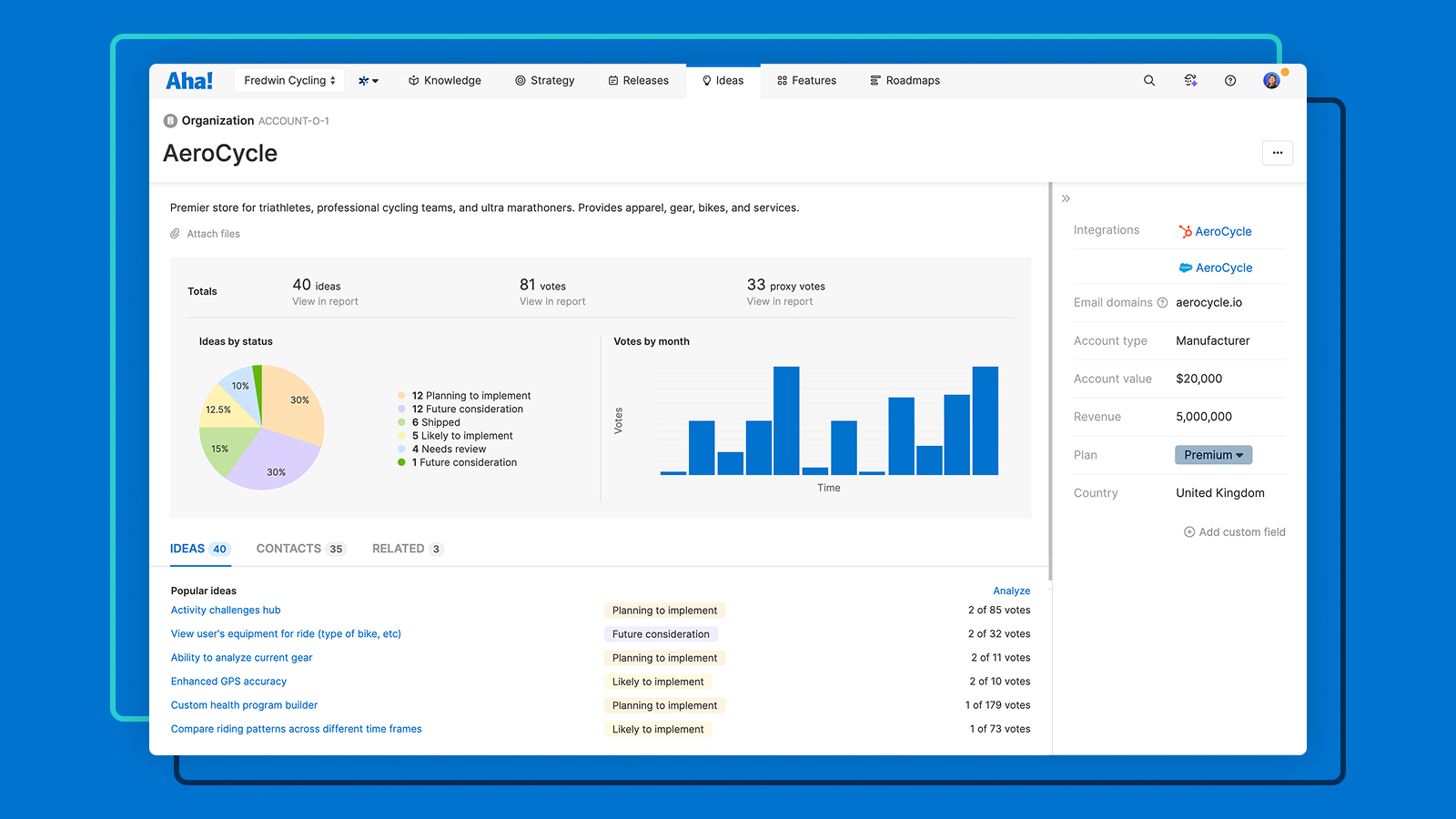Click '2 of 85 votes' text
Image resolution: width=1456 pixels, height=819 pixels.
click(999, 611)
